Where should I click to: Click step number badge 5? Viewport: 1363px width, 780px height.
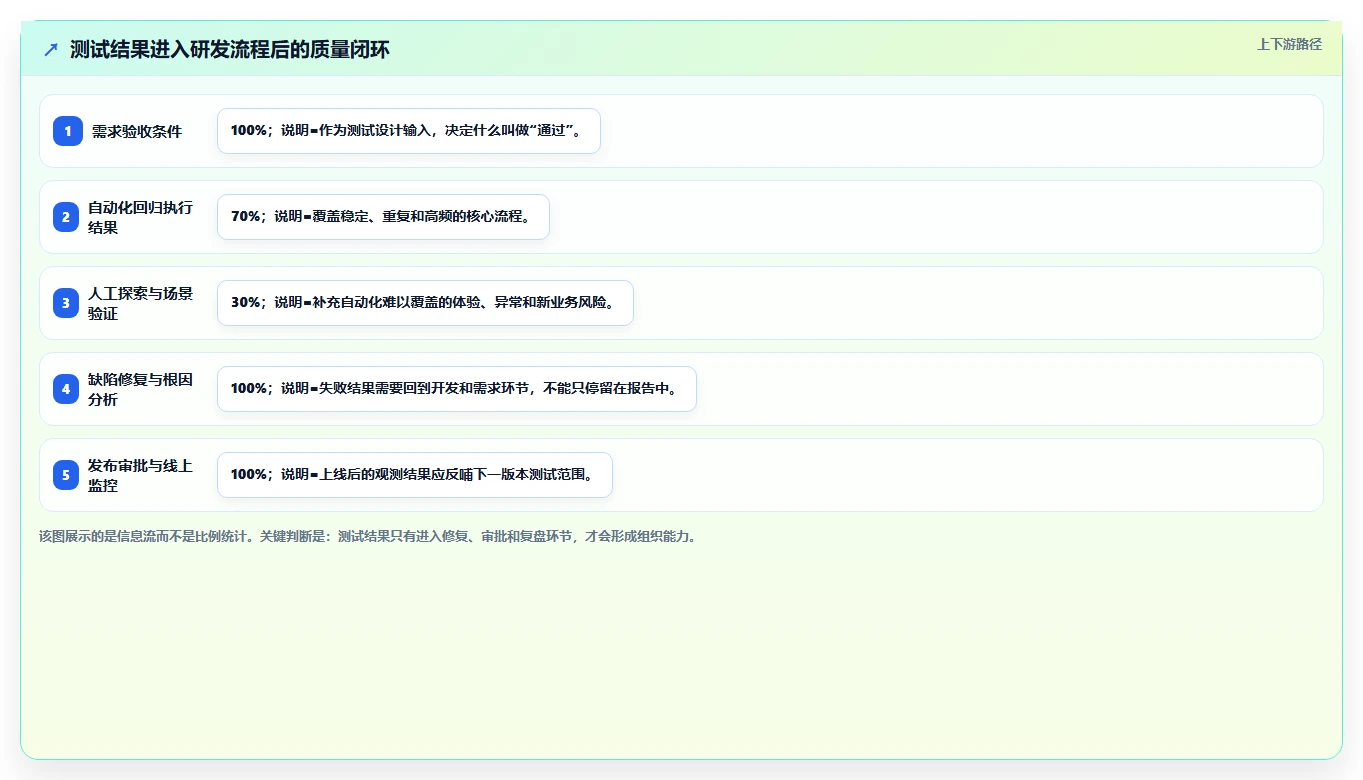66,475
